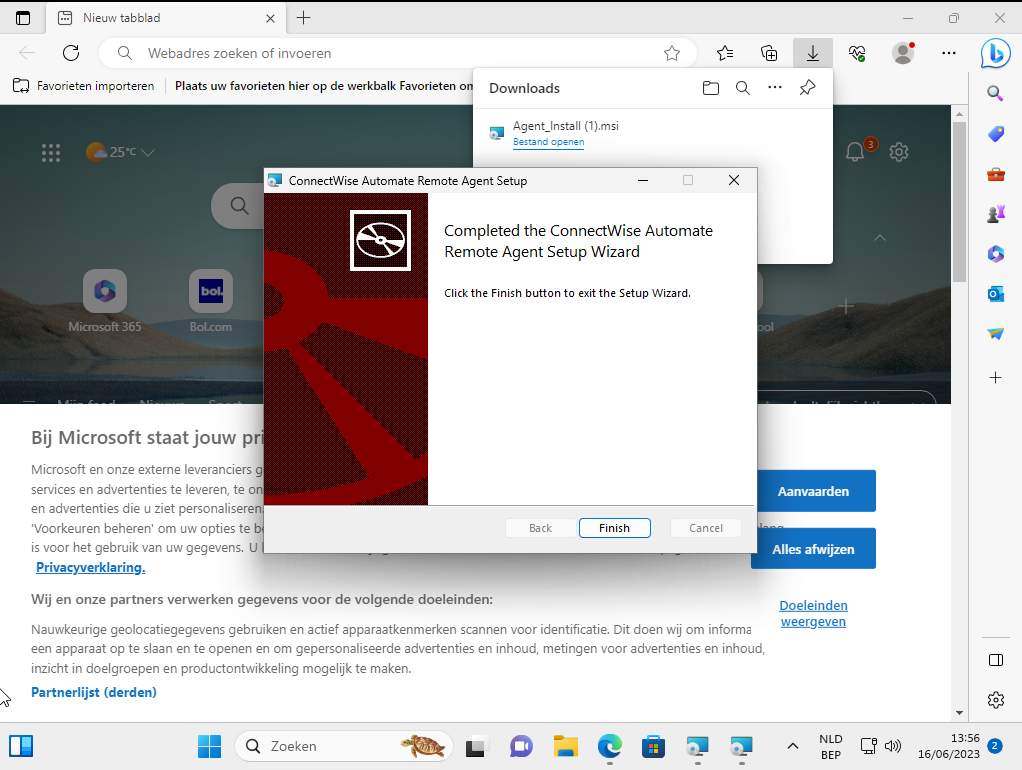This screenshot has height=770, width=1022.
Task: Open the Collections icon in Edge toolbar
Action: pos(769,53)
